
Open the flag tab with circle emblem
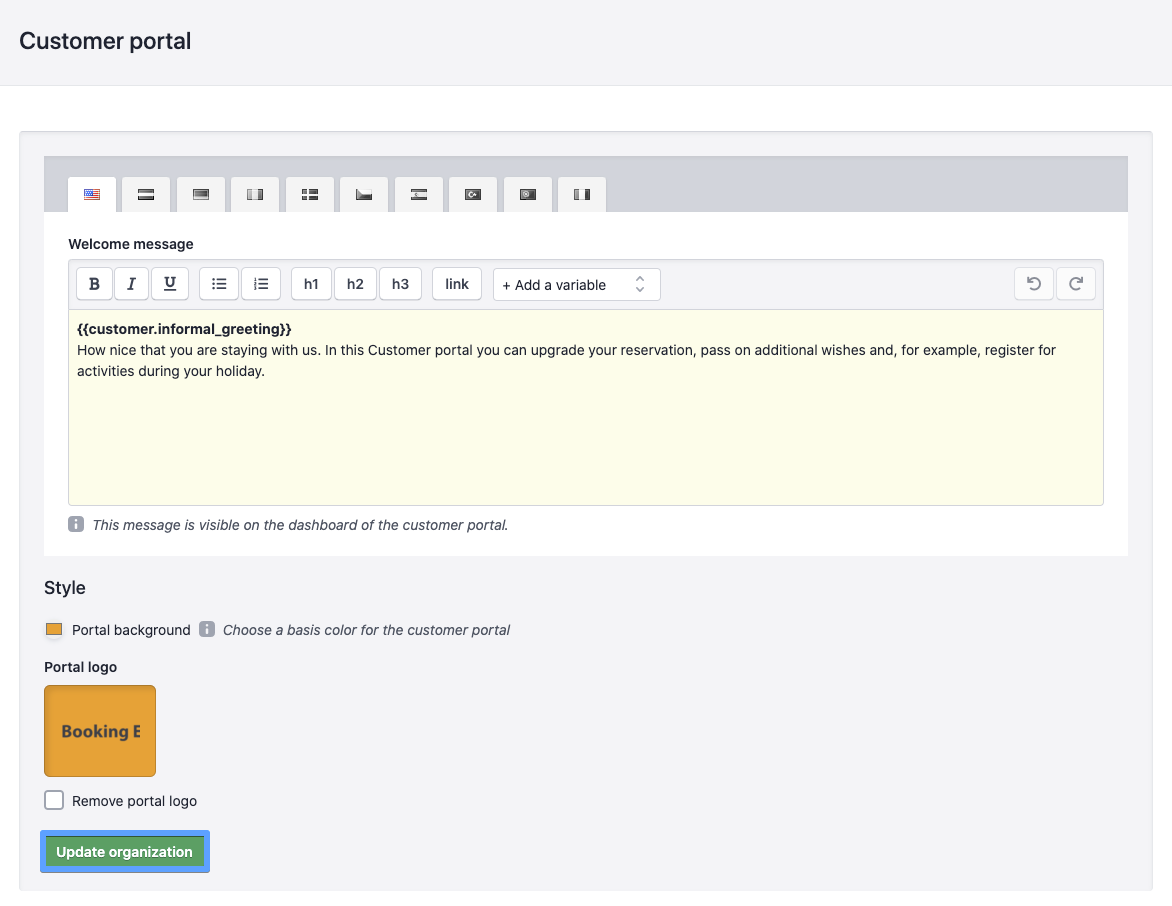click(x=528, y=194)
